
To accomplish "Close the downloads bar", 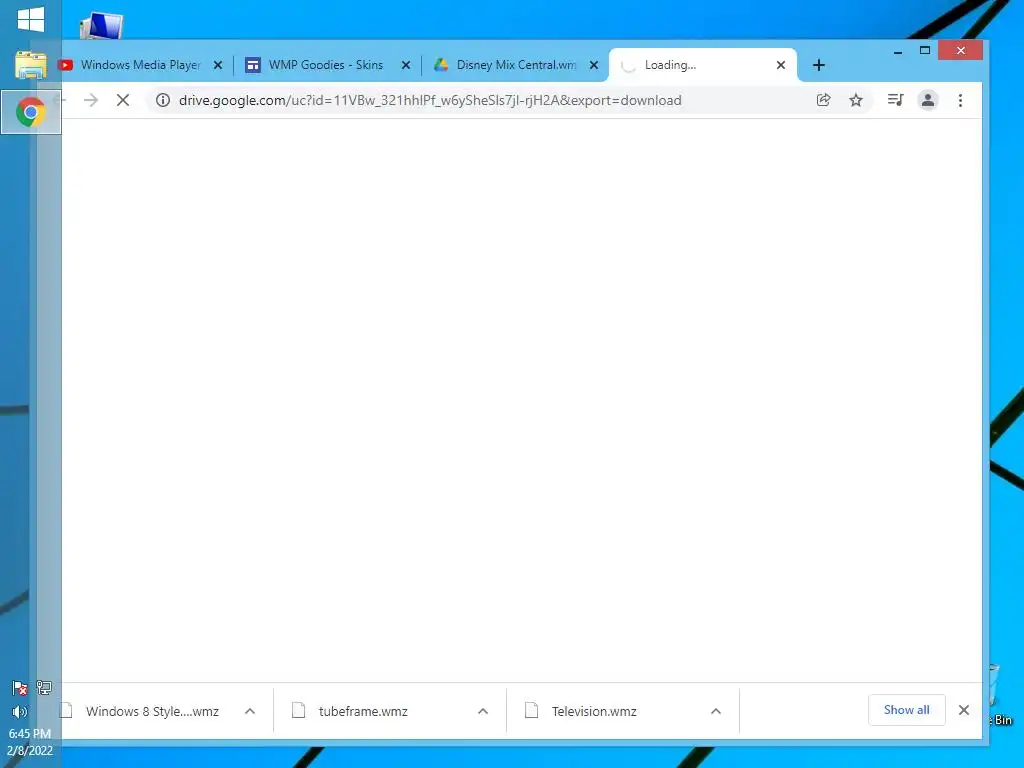I will pyautogui.click(x=963, y=710).
